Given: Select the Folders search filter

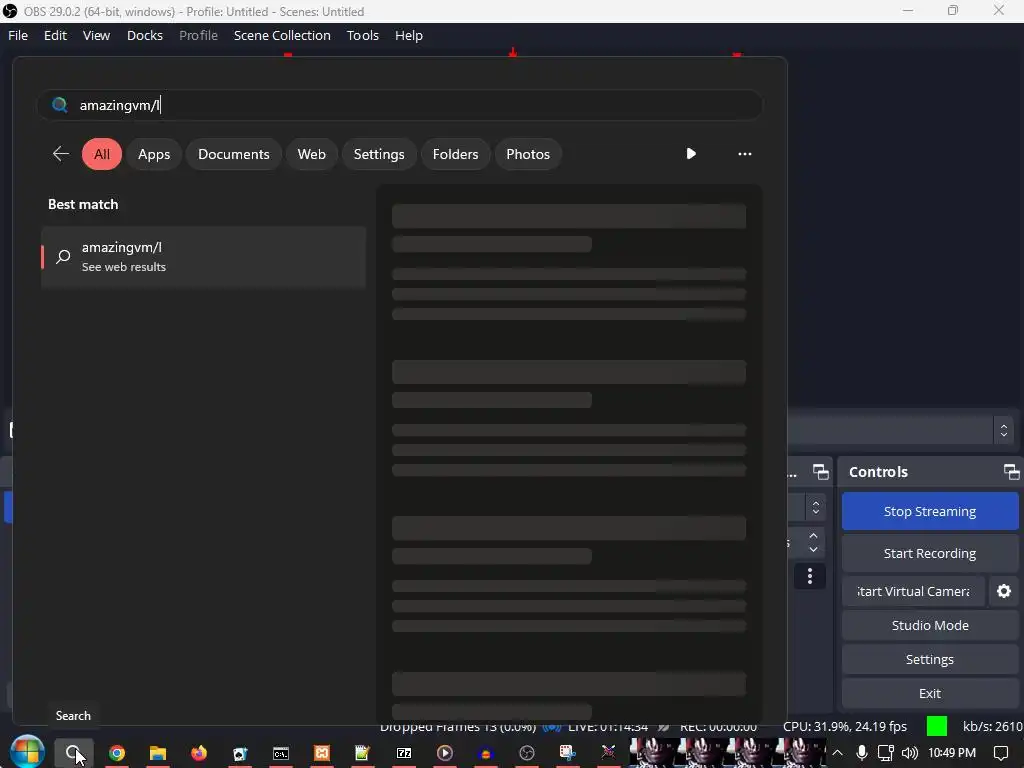Looking at the screenshot, I should click(455, 154).
